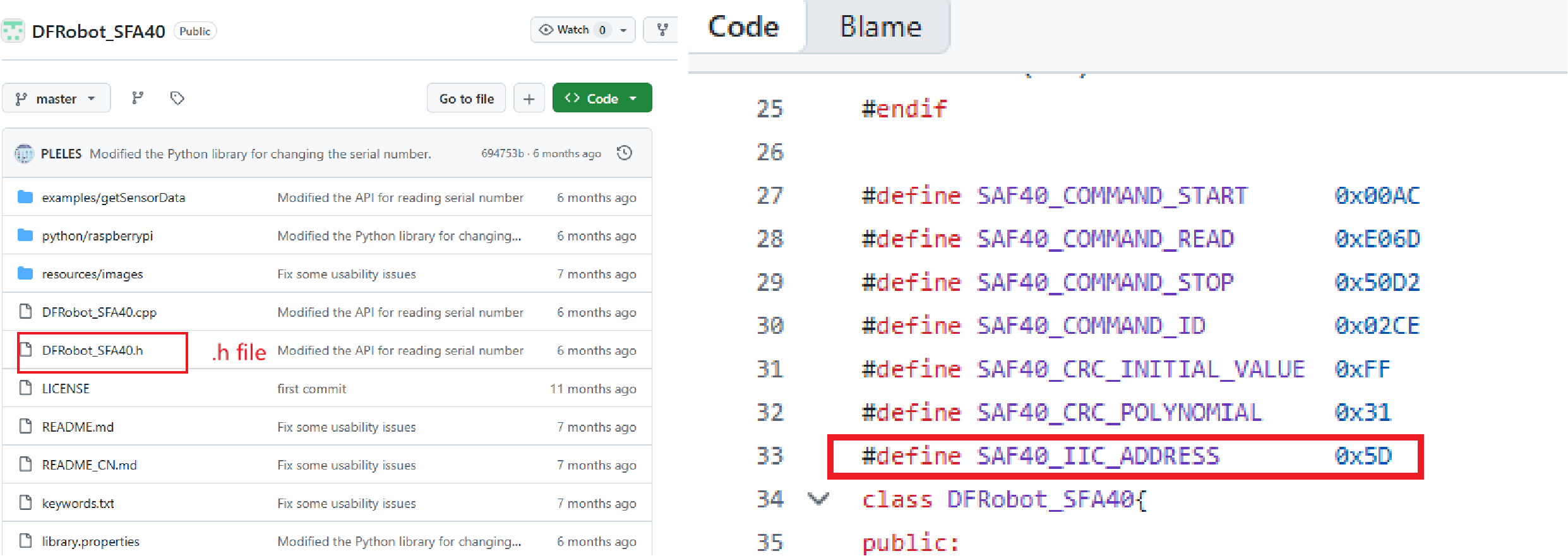The height and width of the screenshot is (556, 1568).
Task: Open the green Code dropdown
Action: (602, 98)
